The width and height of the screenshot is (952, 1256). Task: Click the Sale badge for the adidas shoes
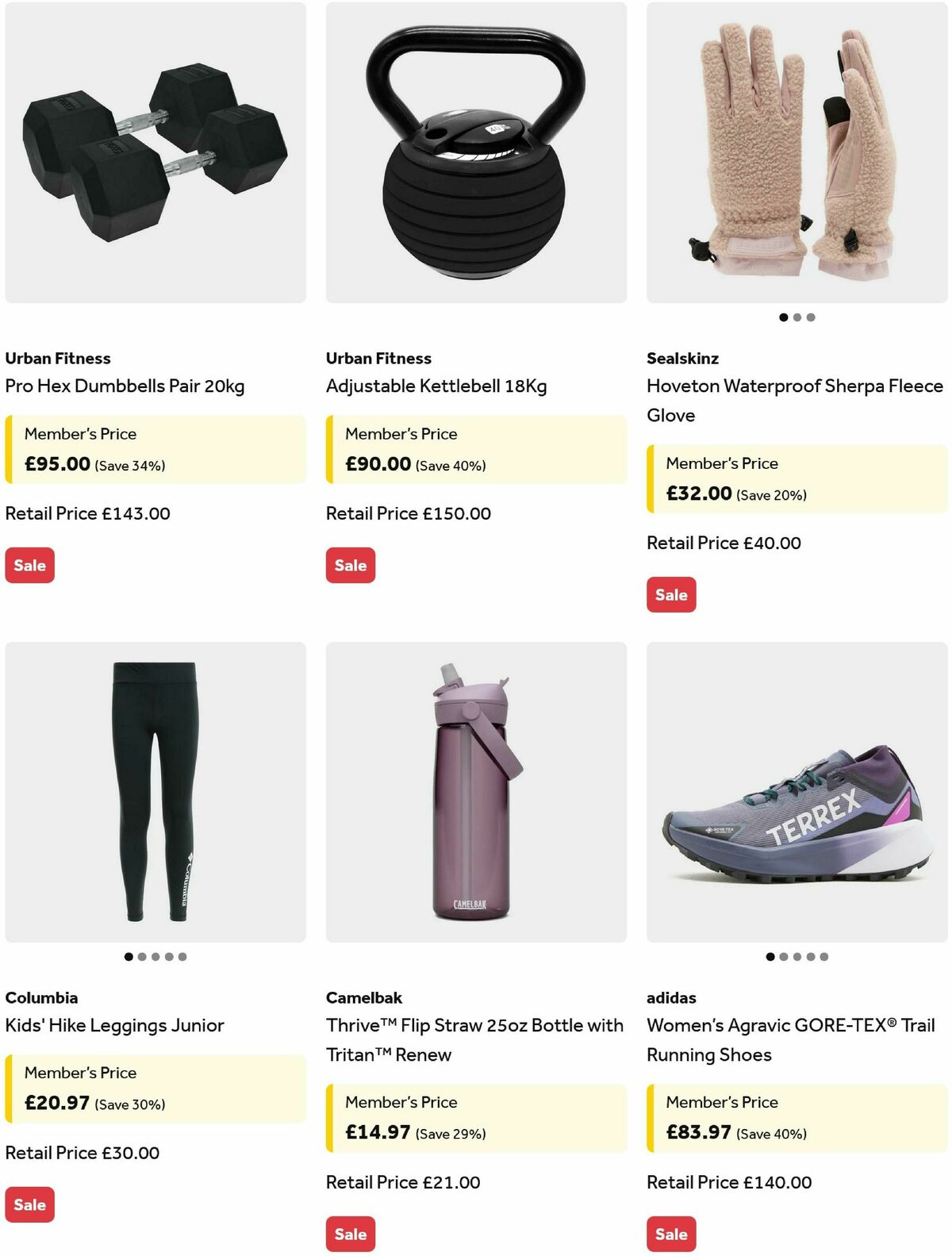(671, 1234)
